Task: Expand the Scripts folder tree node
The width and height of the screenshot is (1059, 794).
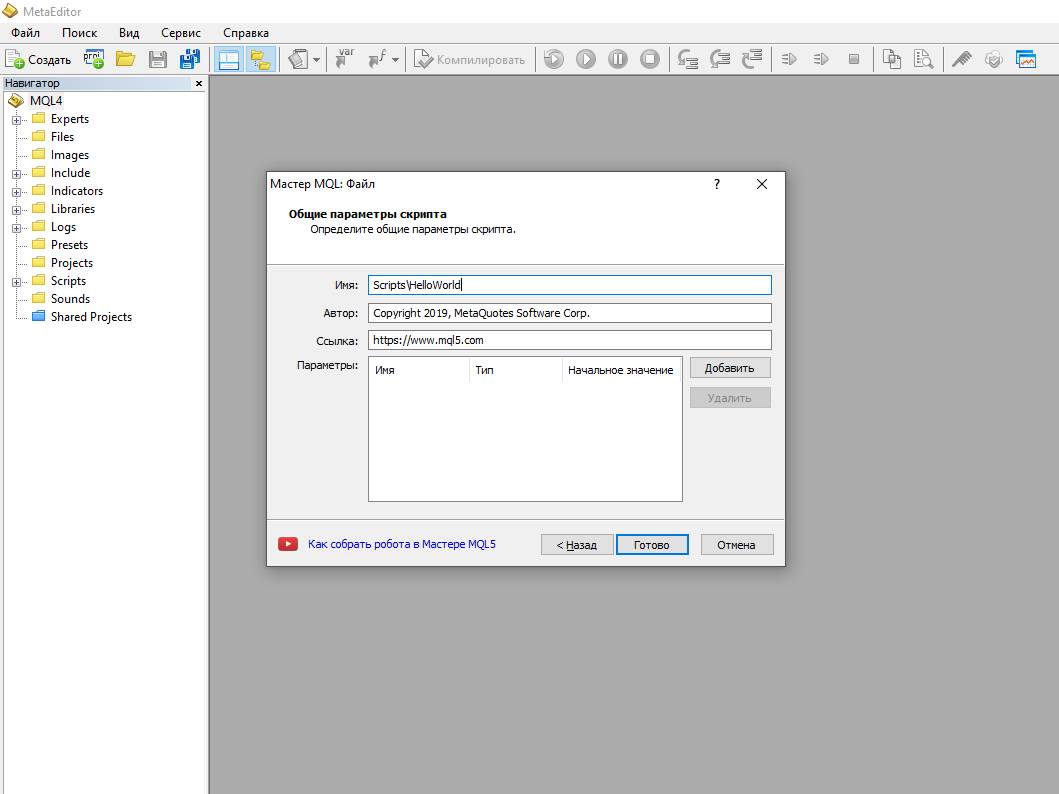Action: click(17, 281)
